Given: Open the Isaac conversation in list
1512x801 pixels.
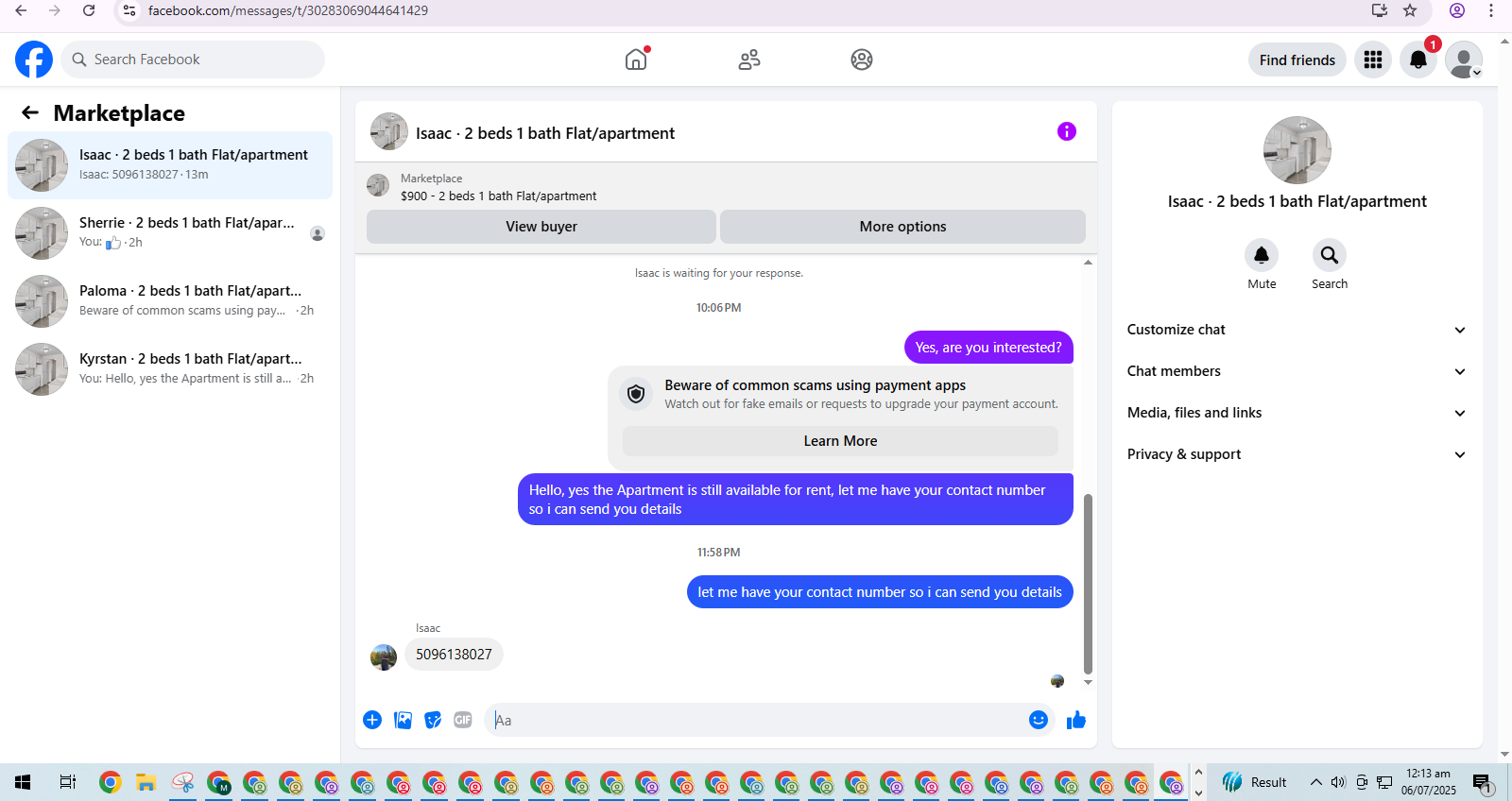Looking at the screenshot, I should (170, 165).
